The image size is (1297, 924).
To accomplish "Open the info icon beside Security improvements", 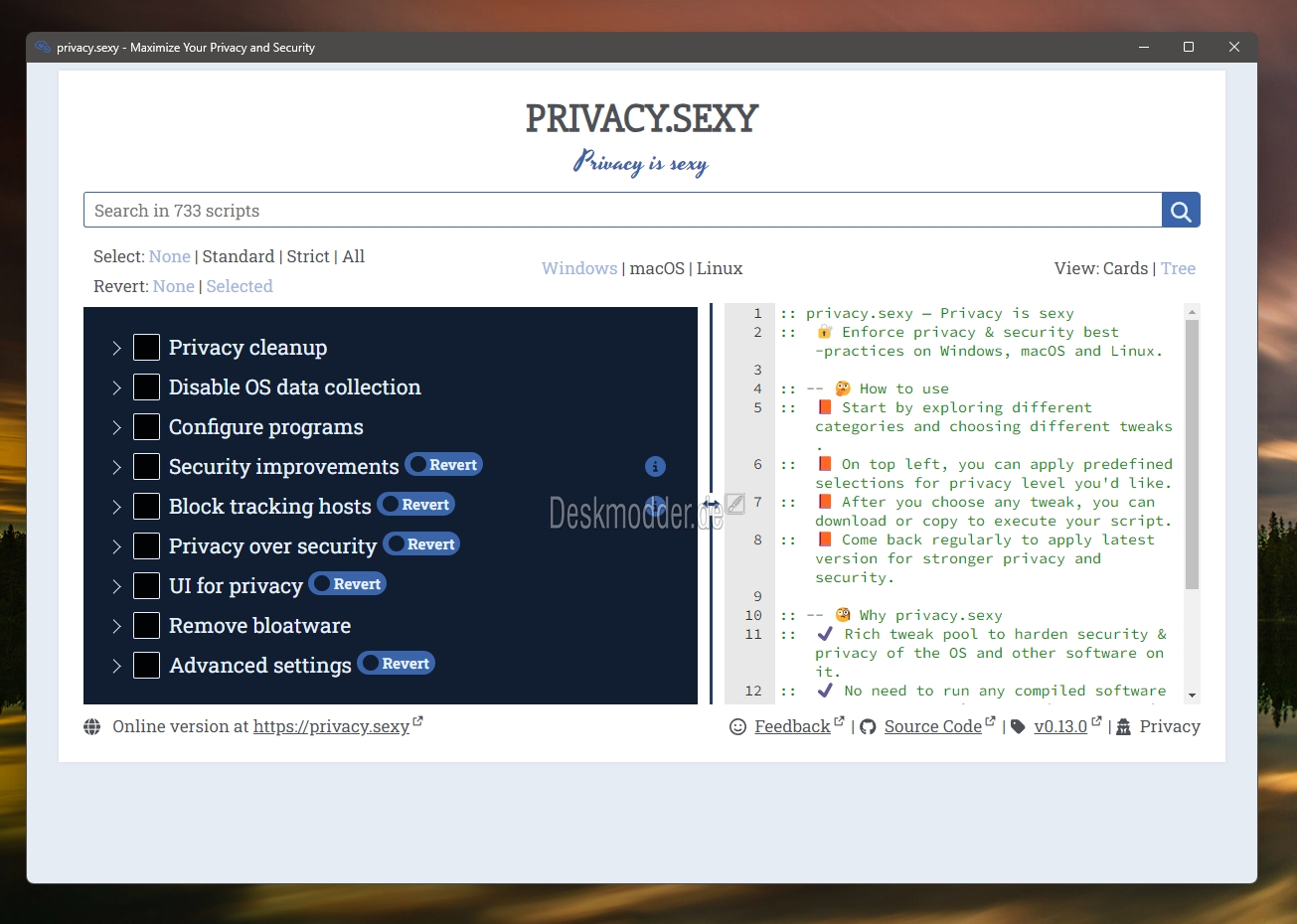I will pyautogui.click(x=655, y=466).
